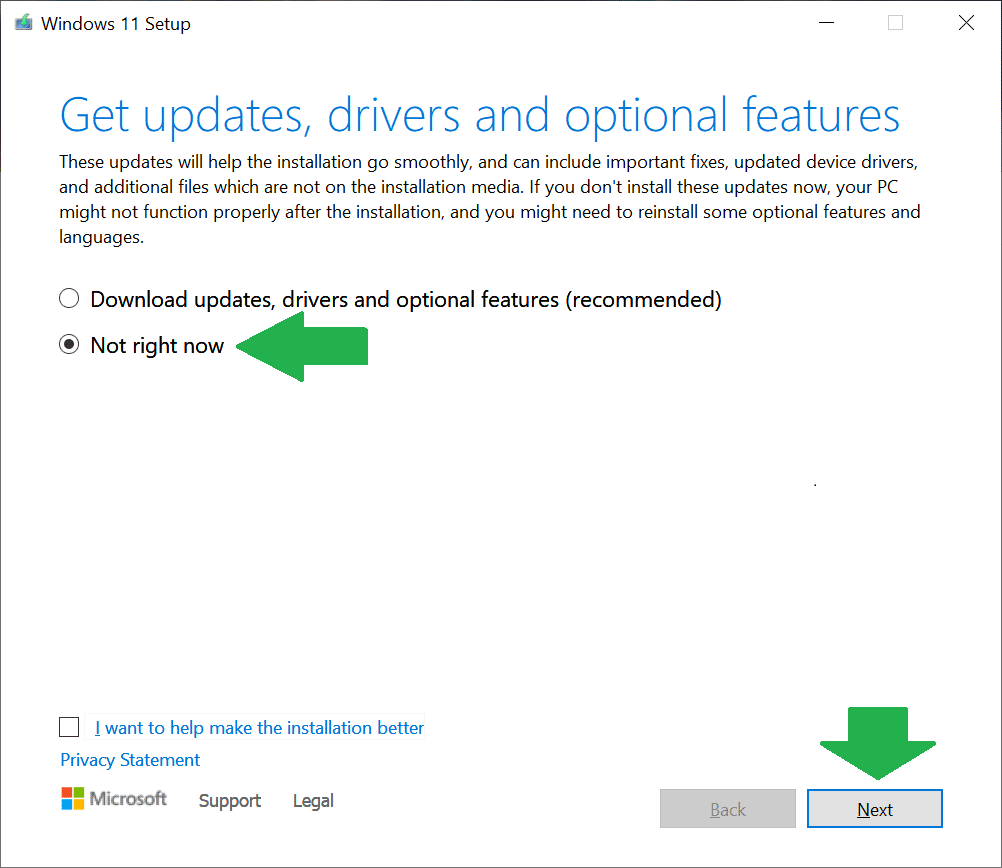The image size is (1002, 868).
Task: Click the 'Get updates, drivers and optional features' heading
Action: [x=480, y=115]
